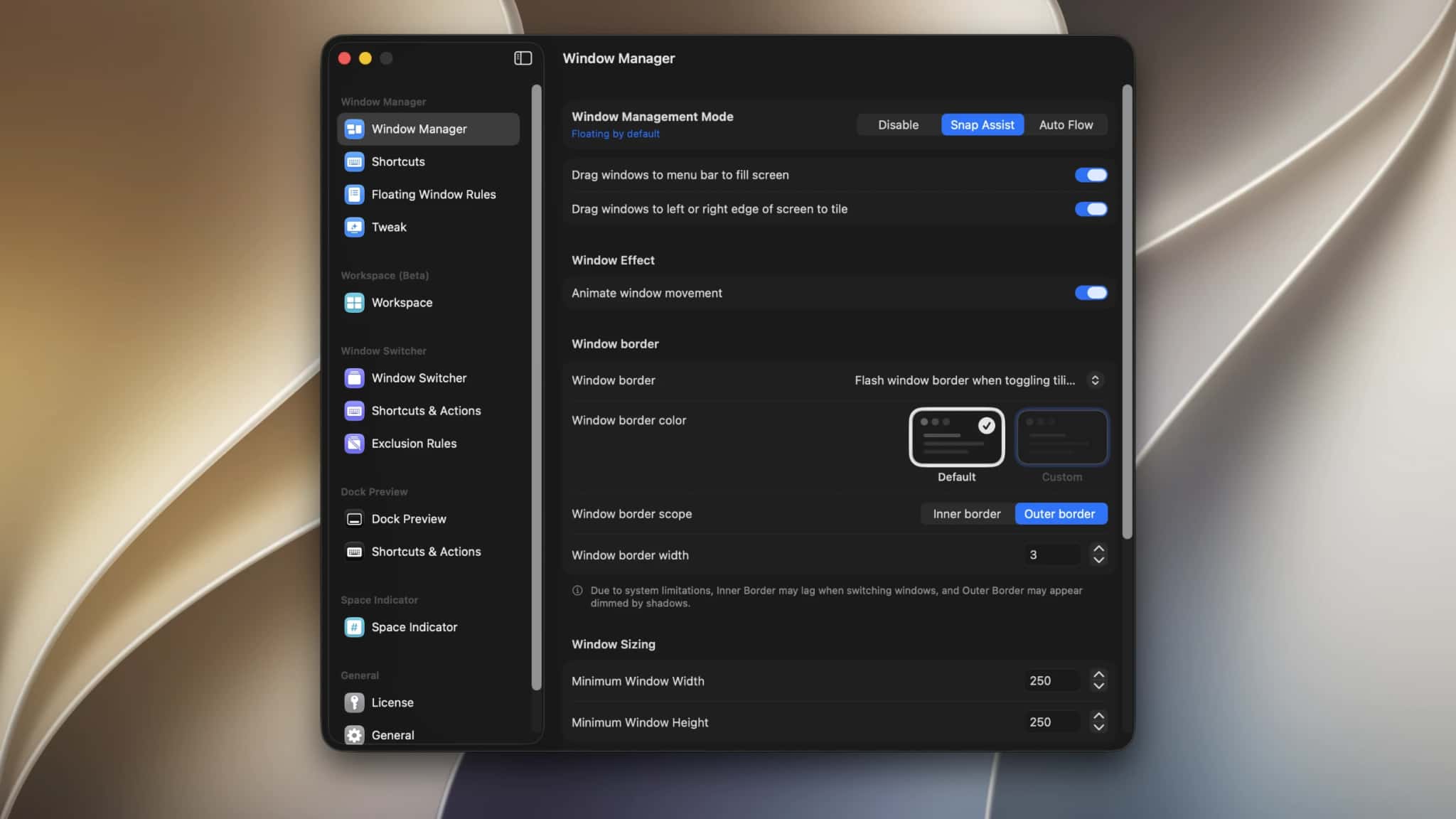Image resolution: width=1456 pixels, height=819 pixels.
Task: Decrease Minimum Window Height with the down arrow
Action: [1098, 727]
